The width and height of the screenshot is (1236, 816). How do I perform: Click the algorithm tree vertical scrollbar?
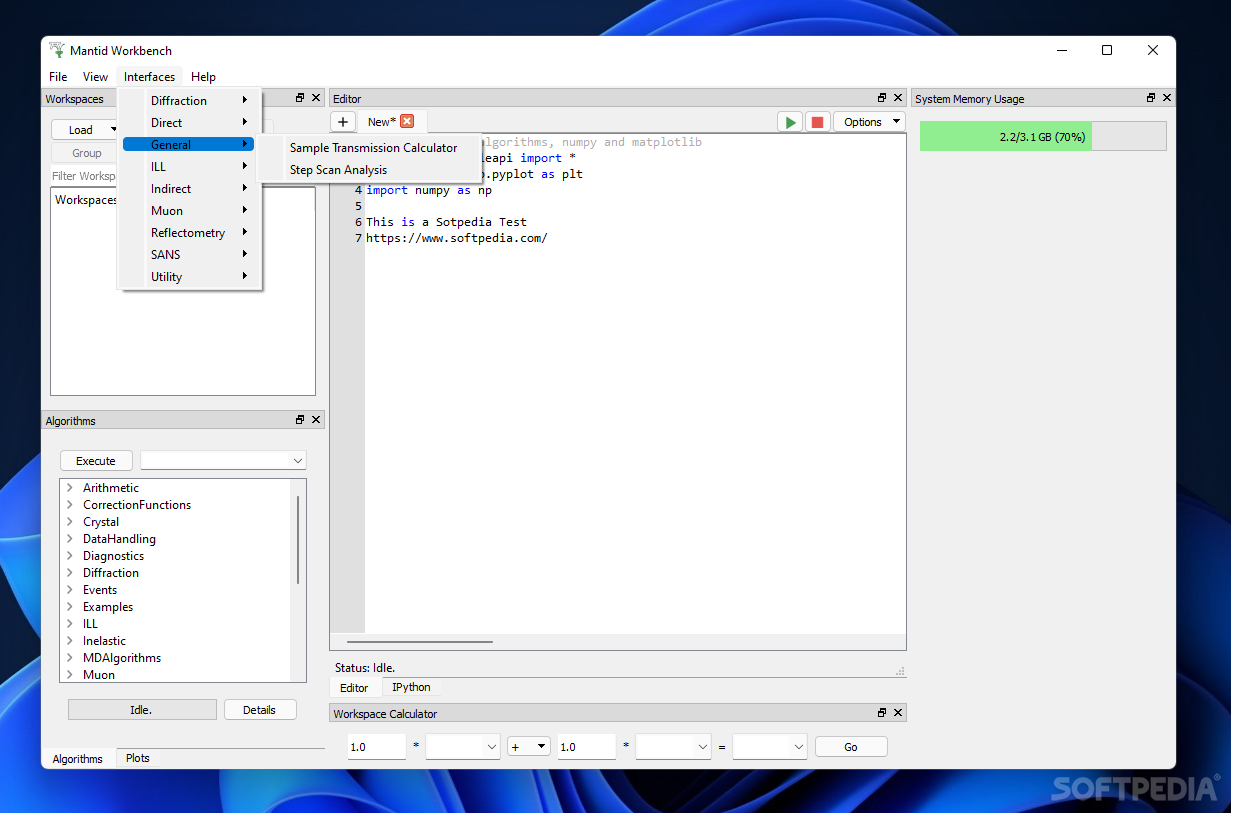pos(298,540)
